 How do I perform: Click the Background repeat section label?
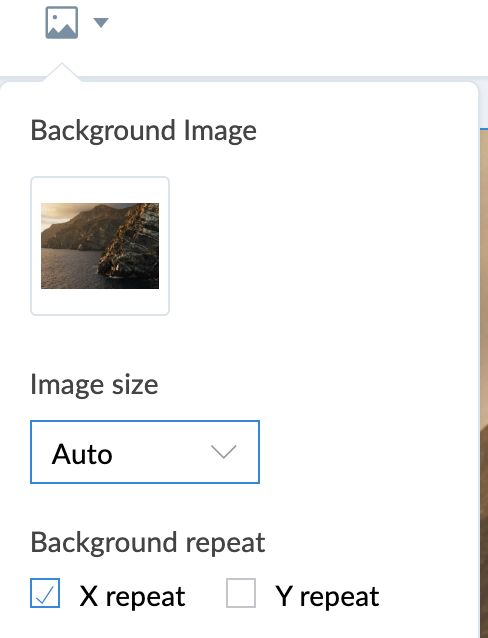point(148,542)
